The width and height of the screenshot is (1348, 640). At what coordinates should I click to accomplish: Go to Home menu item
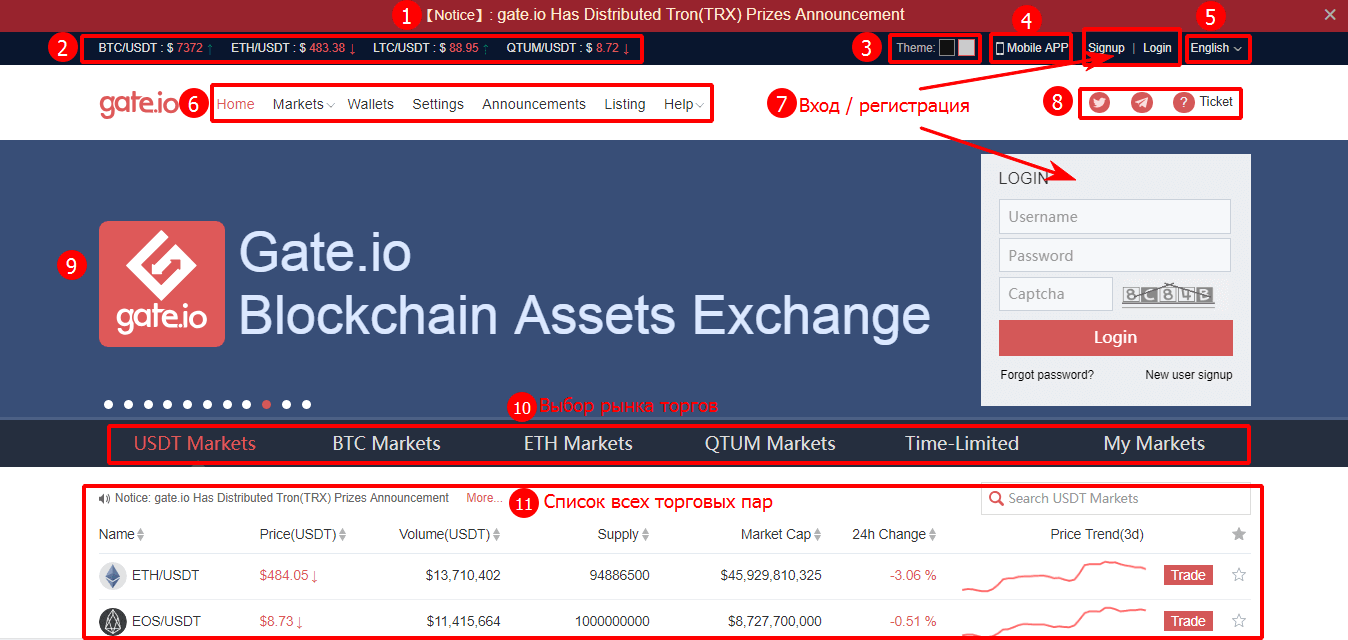click(236, 104)
